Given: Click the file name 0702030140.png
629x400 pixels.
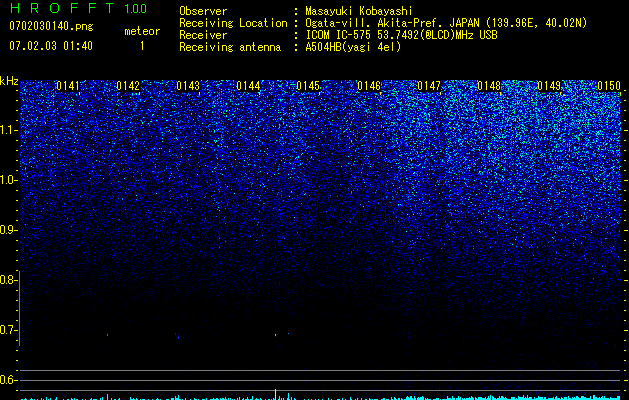Looking at the screenshot, I should (x=51, y=27).
